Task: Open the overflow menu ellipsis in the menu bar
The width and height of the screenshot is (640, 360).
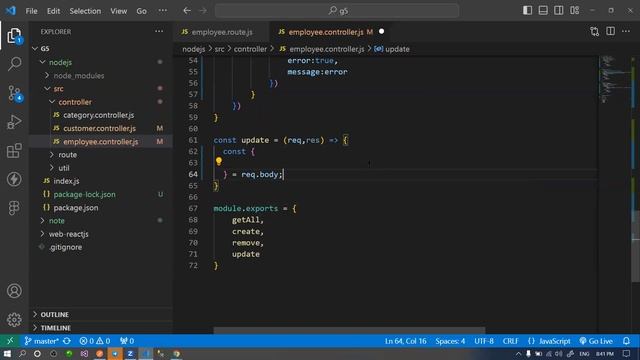Action: pyautogui.click(x=162, y=11)
